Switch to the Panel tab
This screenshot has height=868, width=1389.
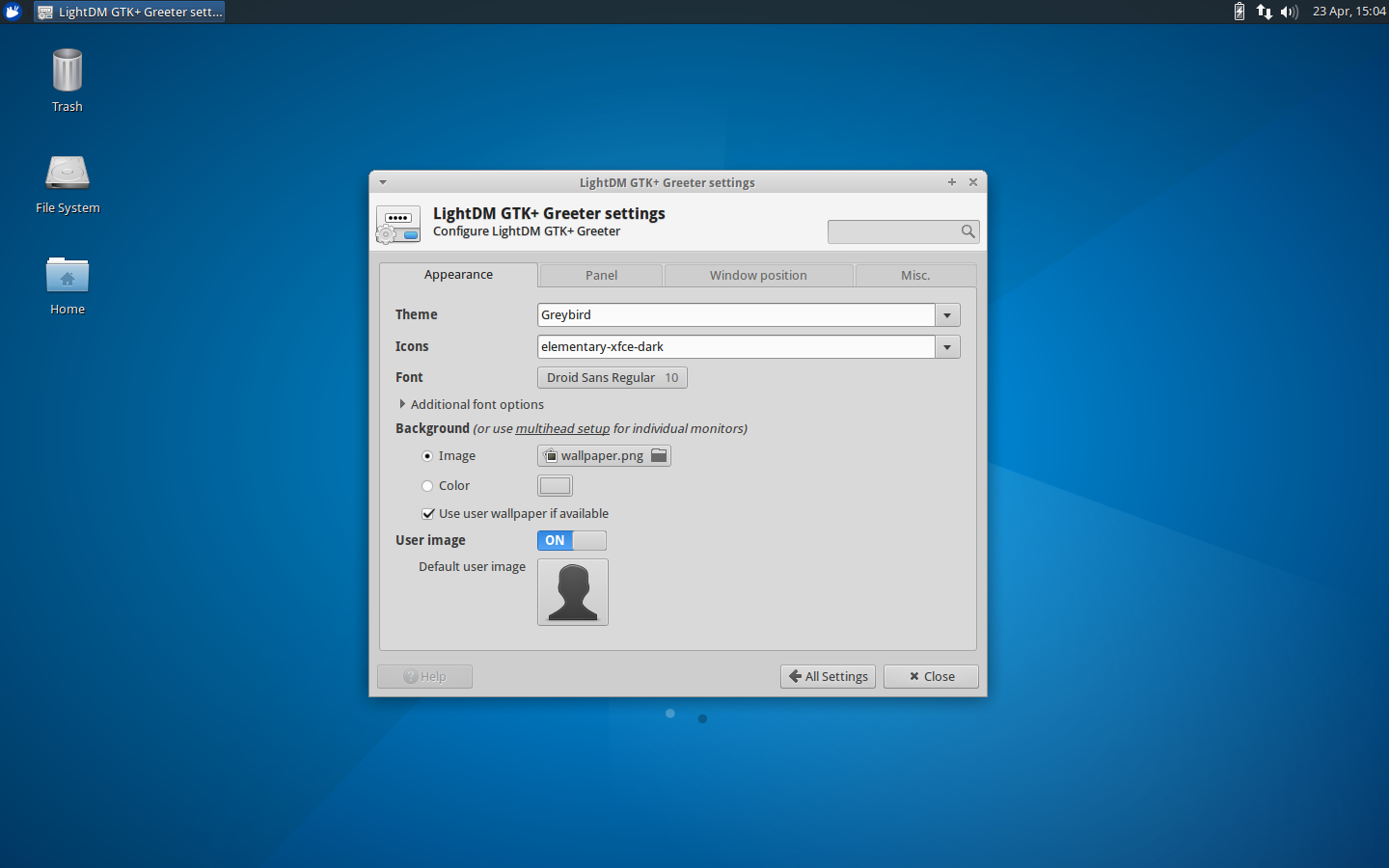click(600, 275)
